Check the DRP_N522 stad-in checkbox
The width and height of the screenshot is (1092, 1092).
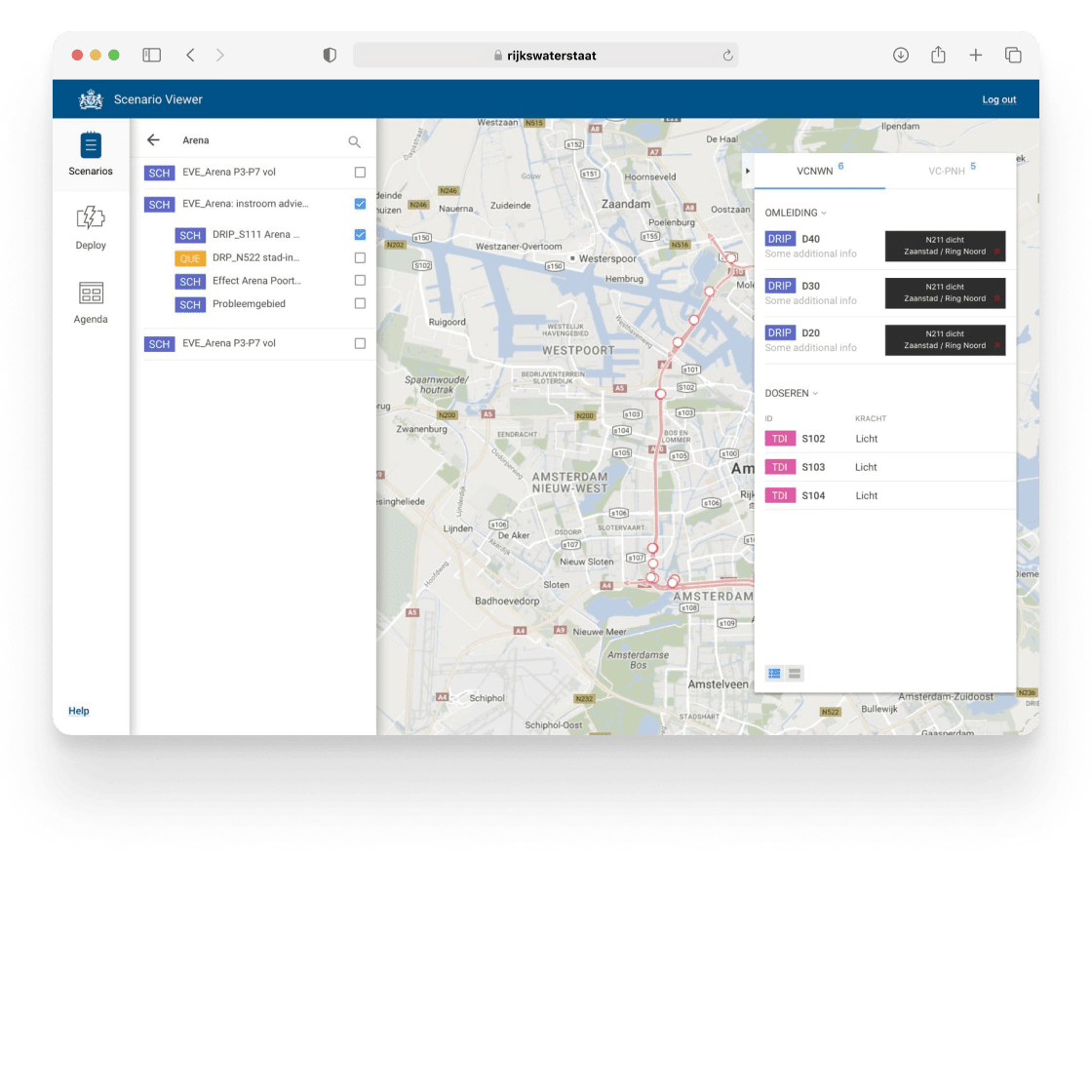[360, 258]
